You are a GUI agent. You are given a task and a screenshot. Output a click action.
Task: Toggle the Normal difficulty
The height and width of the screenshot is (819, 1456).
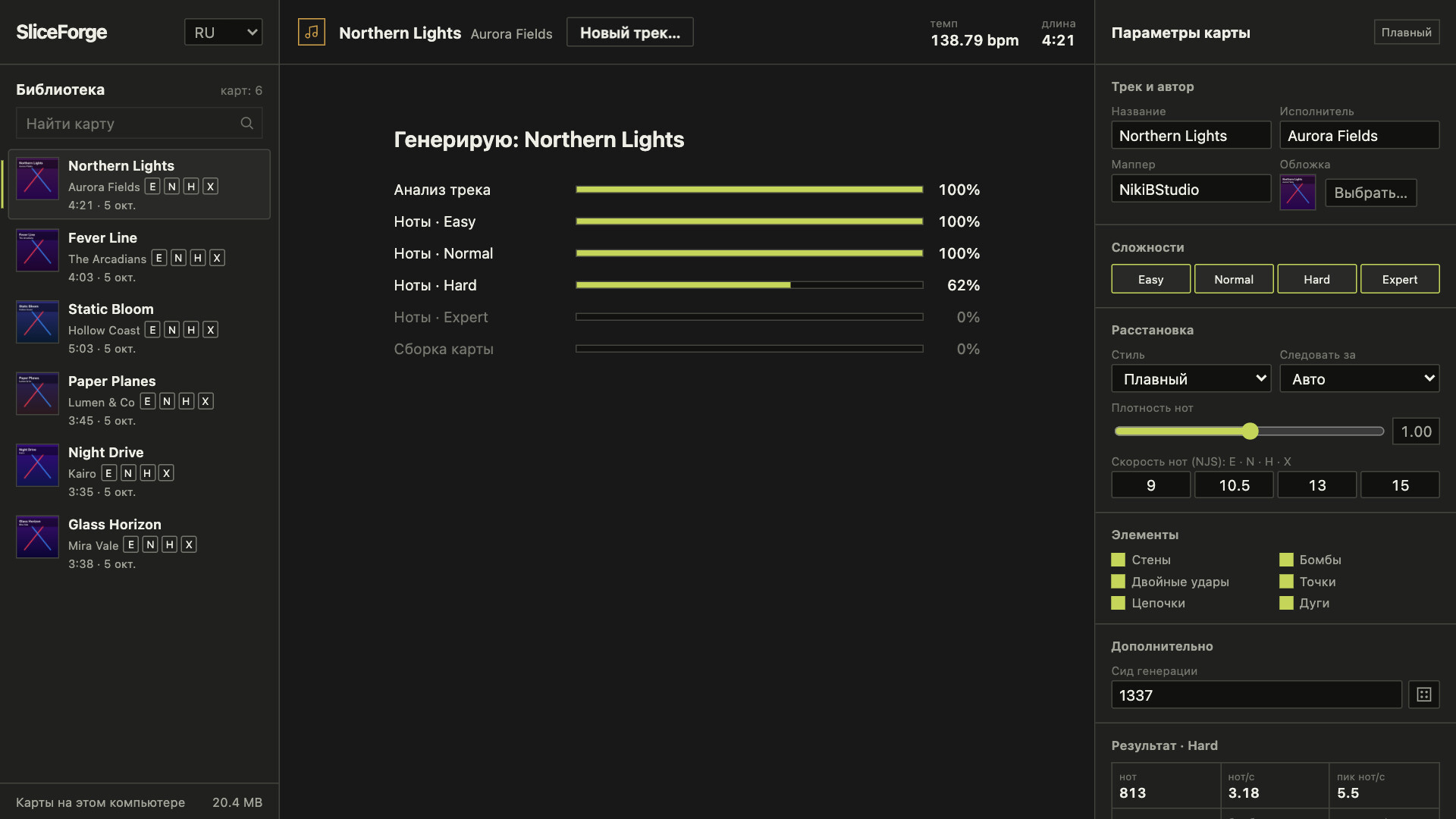(1234, 279)
